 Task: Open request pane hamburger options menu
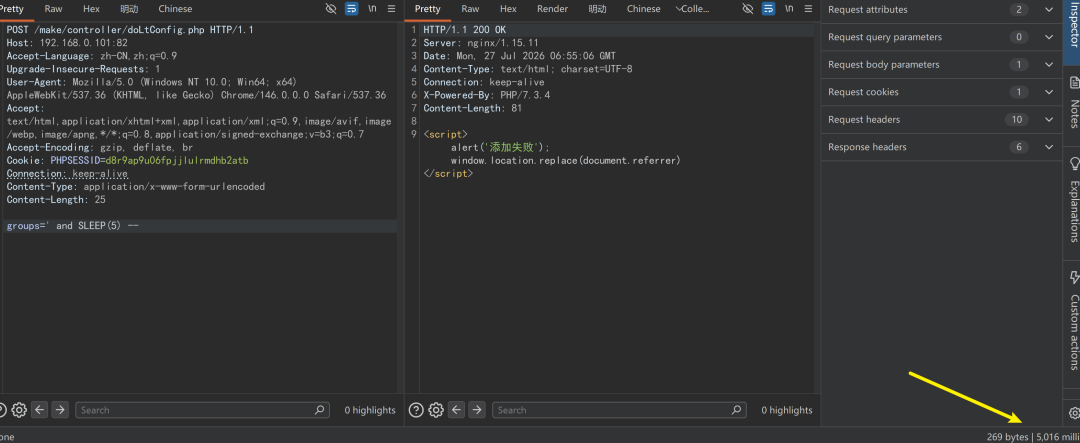point(391,9)
